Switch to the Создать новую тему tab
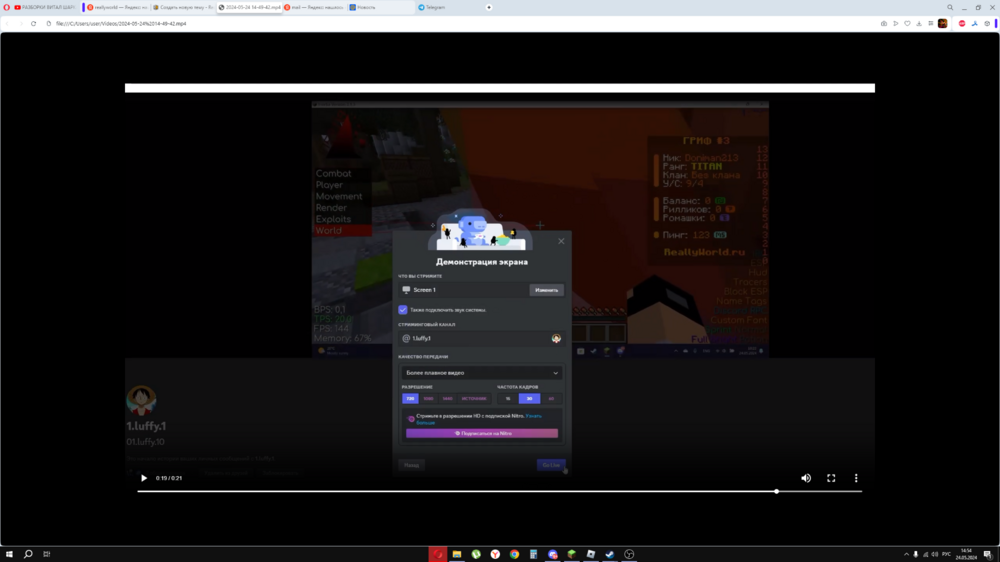 click(x=183, y=7)
